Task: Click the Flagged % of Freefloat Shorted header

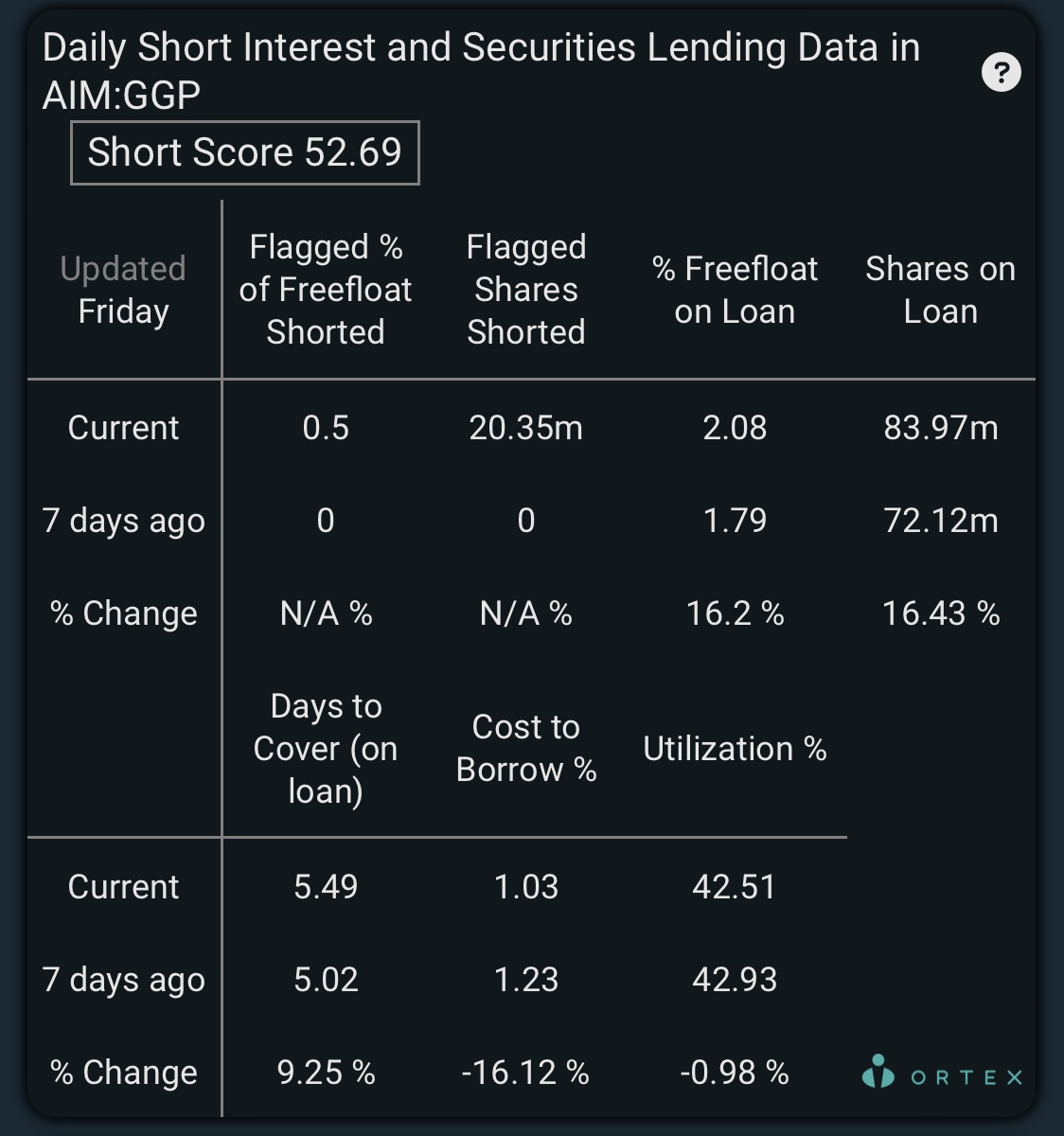Action: (x=326, y=290)
